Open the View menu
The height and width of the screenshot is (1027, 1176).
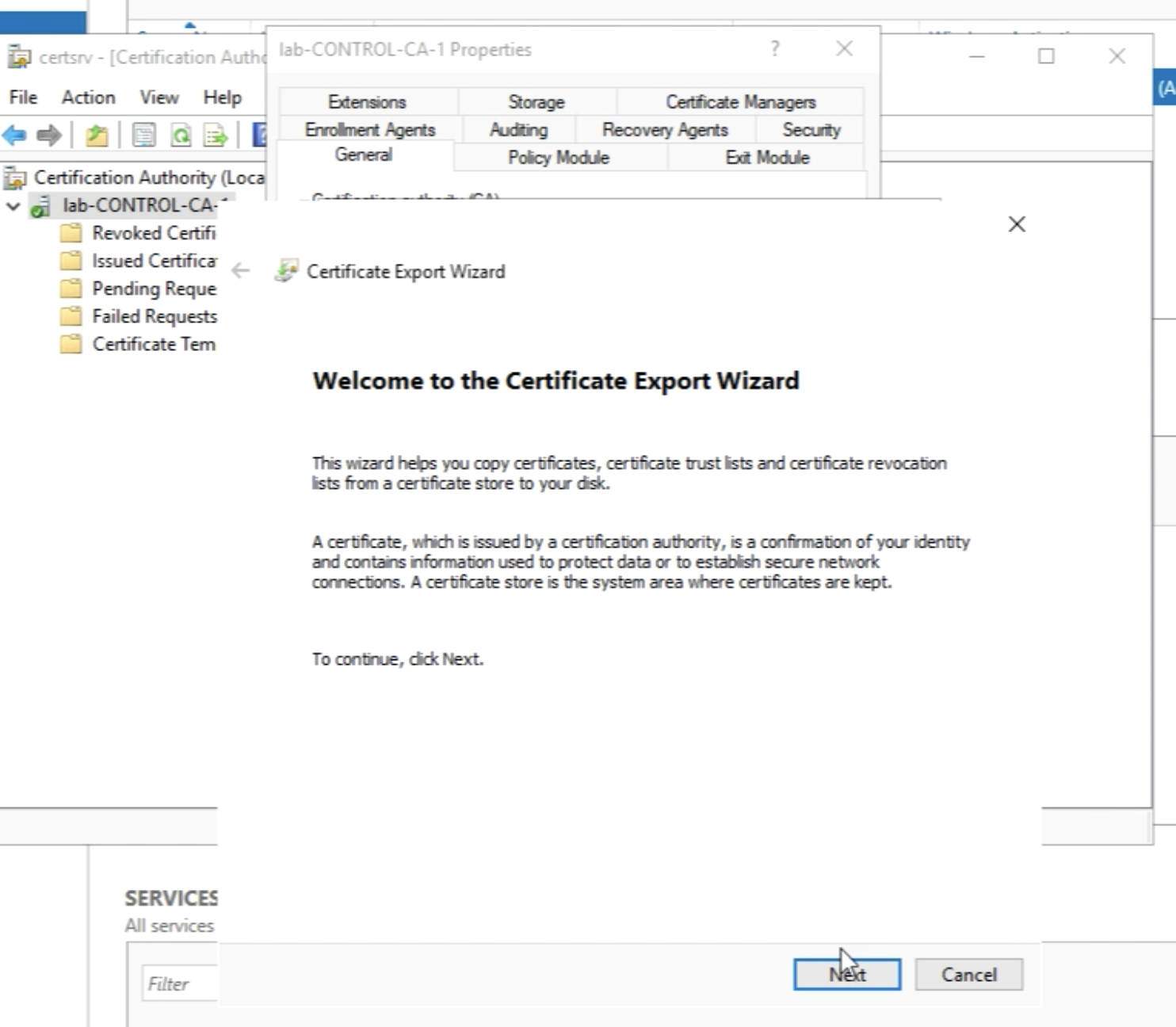pyautogui.click(x=159, y=97)
